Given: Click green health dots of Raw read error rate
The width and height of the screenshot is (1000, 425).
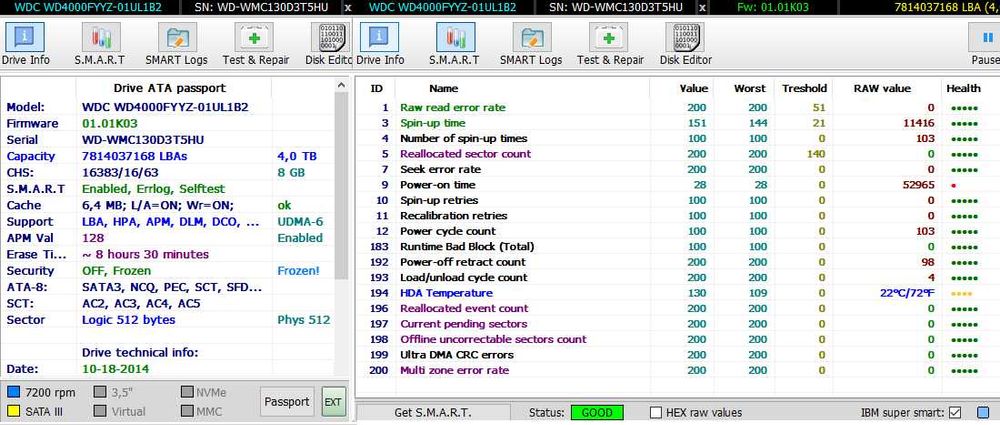Looking at the screenshot, I should (x=964, y=108).
